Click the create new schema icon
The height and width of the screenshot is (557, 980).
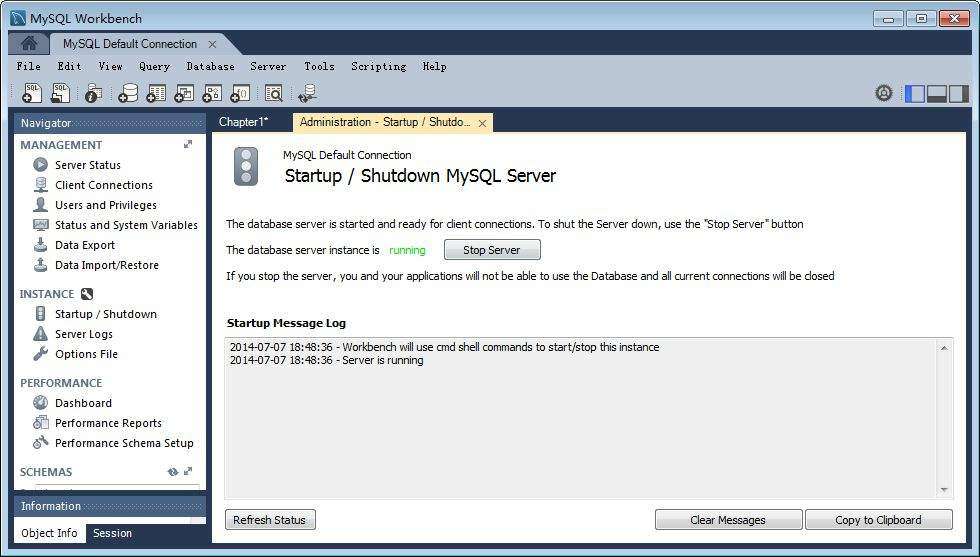pos(128,93)
